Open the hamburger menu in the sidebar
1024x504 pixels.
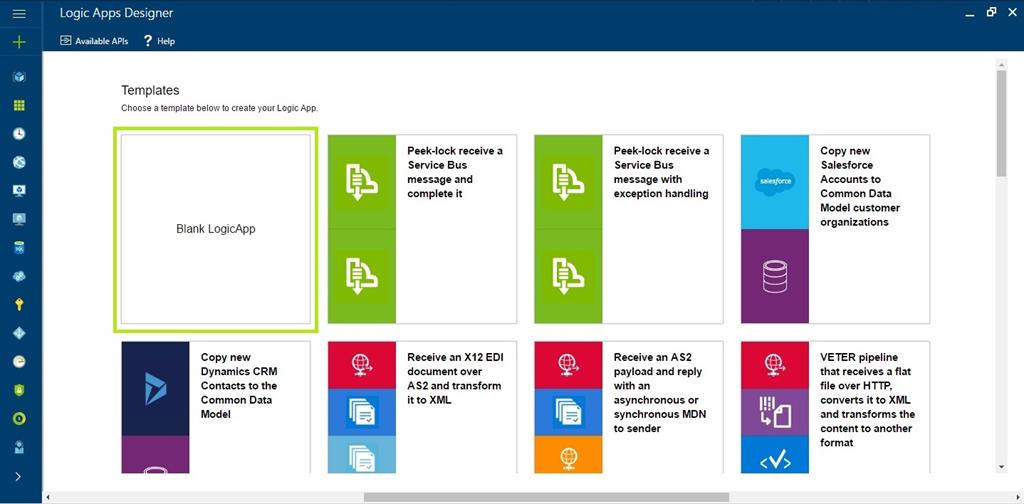(19, 13)
